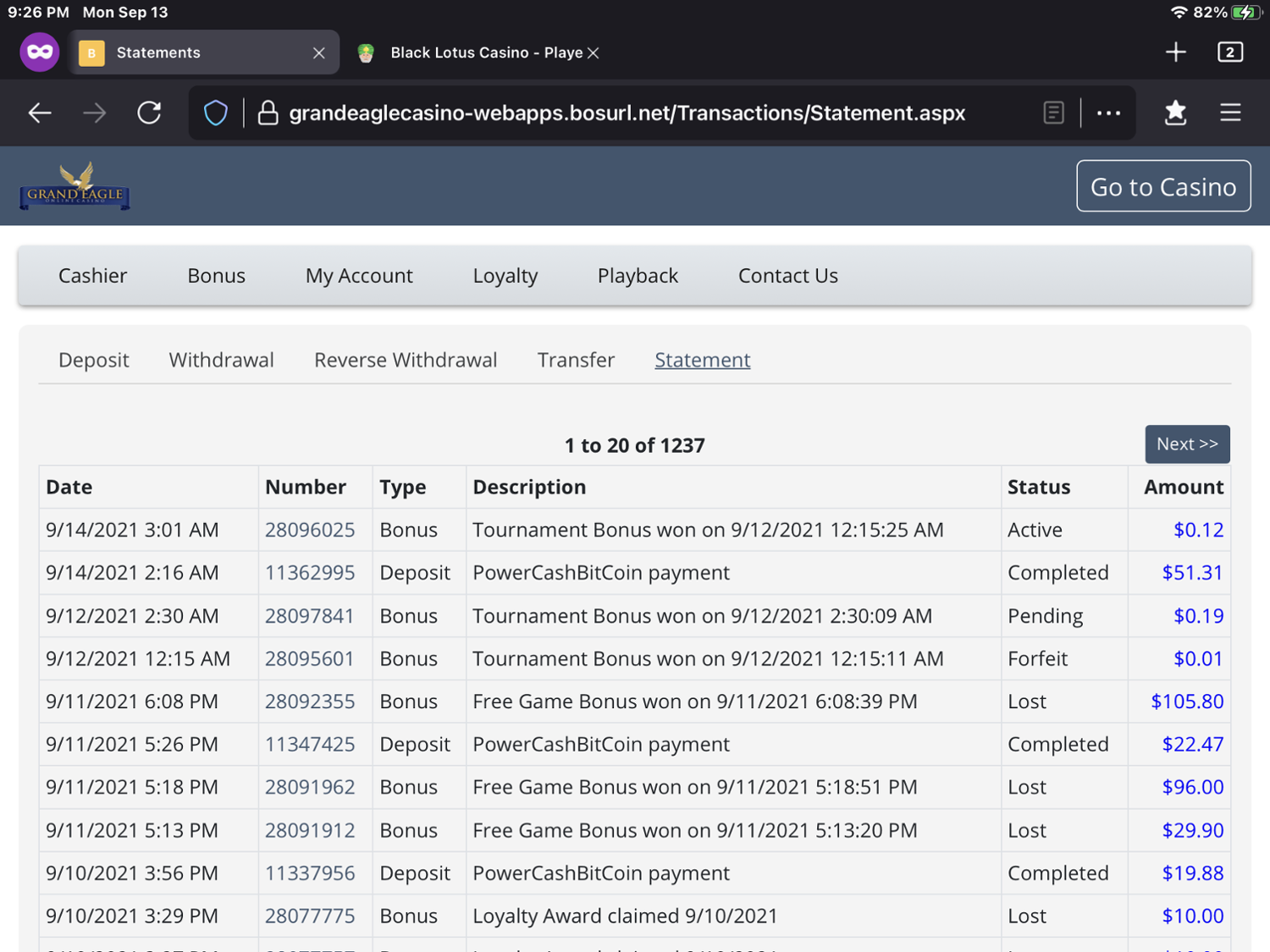The width and height of the screenshot is (1270, 952).
Task: Click the $96.00 amount
Action: point(1192,787)
